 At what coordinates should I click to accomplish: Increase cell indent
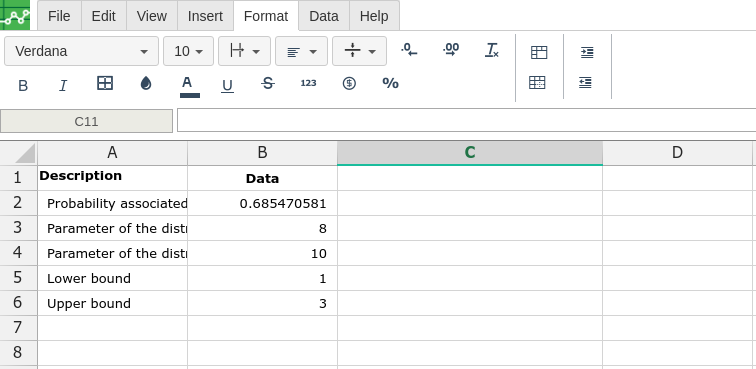587,52
